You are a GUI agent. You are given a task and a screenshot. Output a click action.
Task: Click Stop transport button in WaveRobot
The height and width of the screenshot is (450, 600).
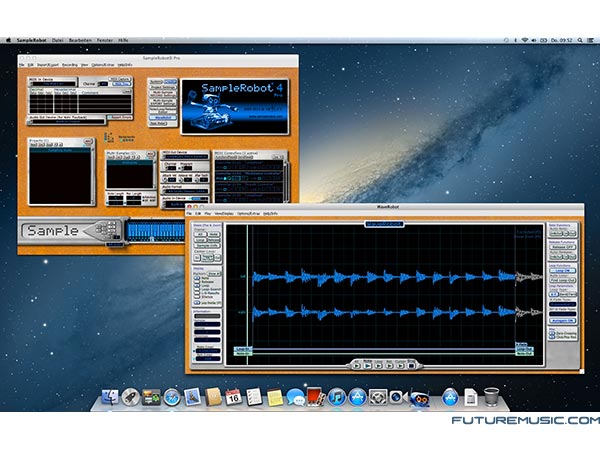tap(411, 366)
